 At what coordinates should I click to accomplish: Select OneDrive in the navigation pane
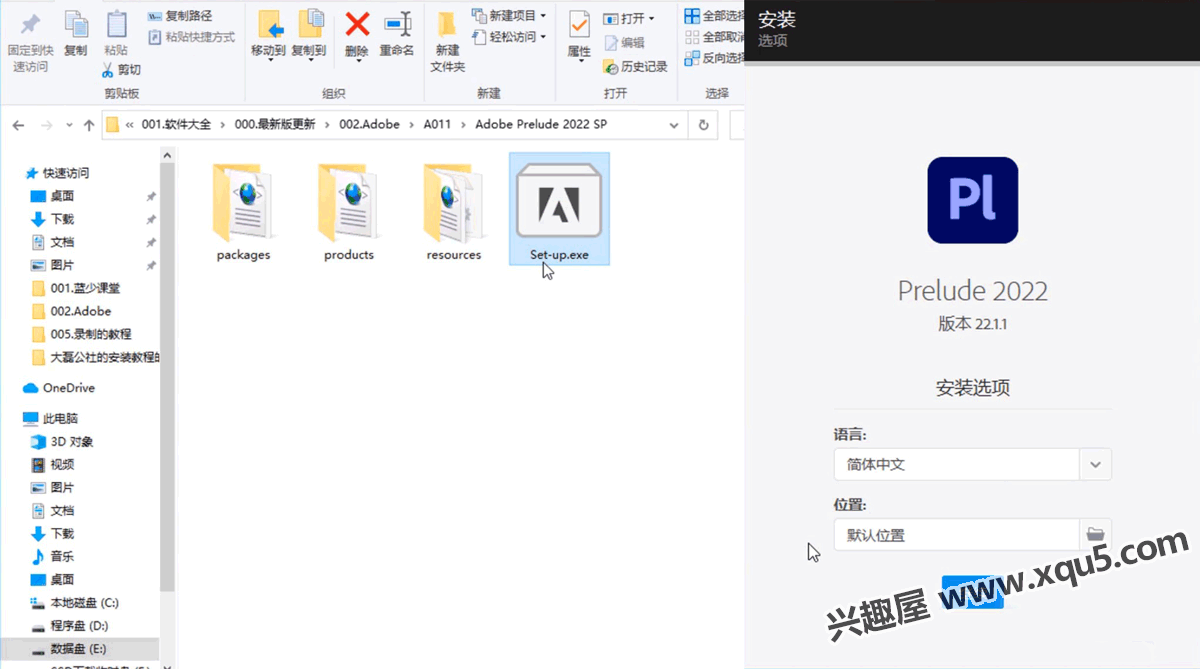tap(68, 388)
